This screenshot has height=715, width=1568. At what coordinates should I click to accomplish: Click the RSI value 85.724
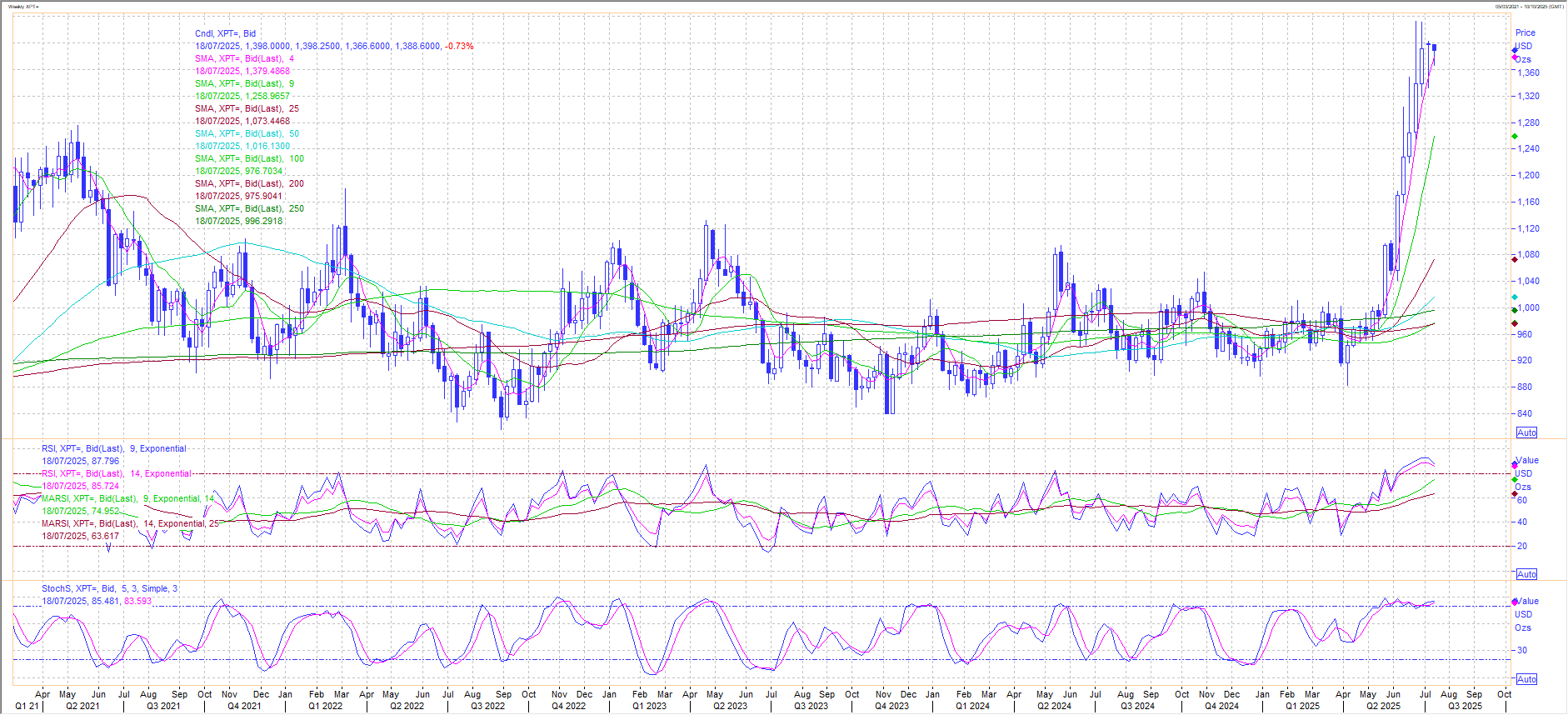105,487
